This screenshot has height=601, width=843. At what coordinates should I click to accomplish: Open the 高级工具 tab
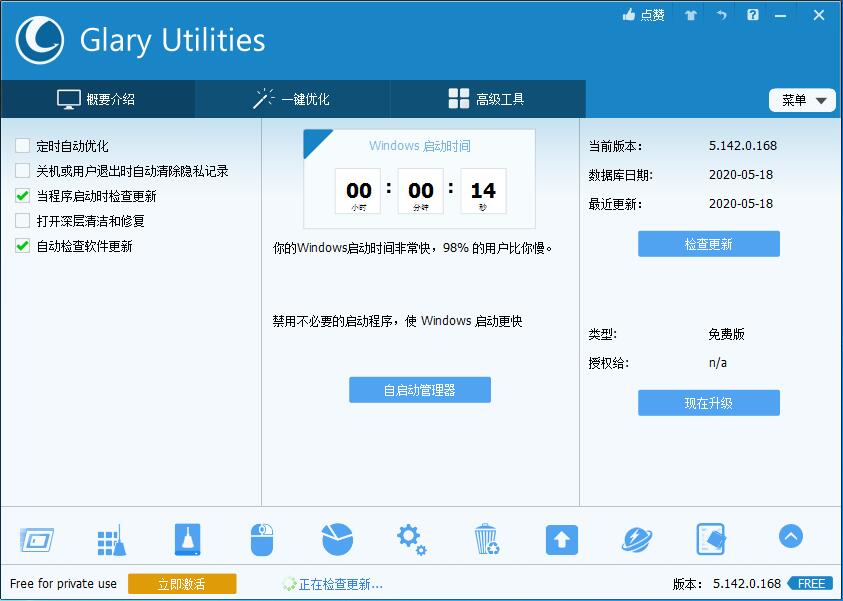coord(486,99)
